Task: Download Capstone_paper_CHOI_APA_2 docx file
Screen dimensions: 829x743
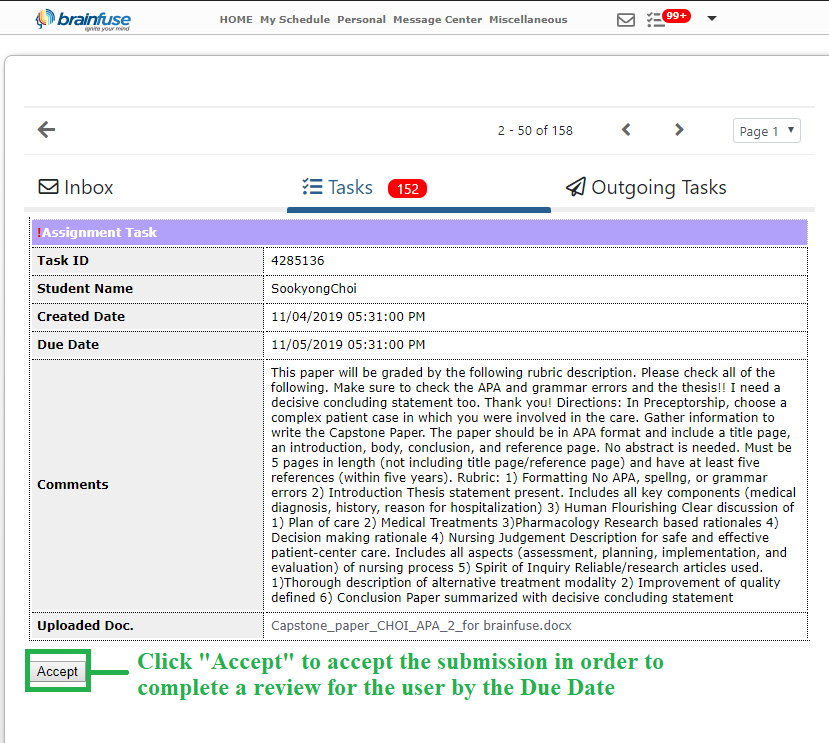Action: click(421, 626)
